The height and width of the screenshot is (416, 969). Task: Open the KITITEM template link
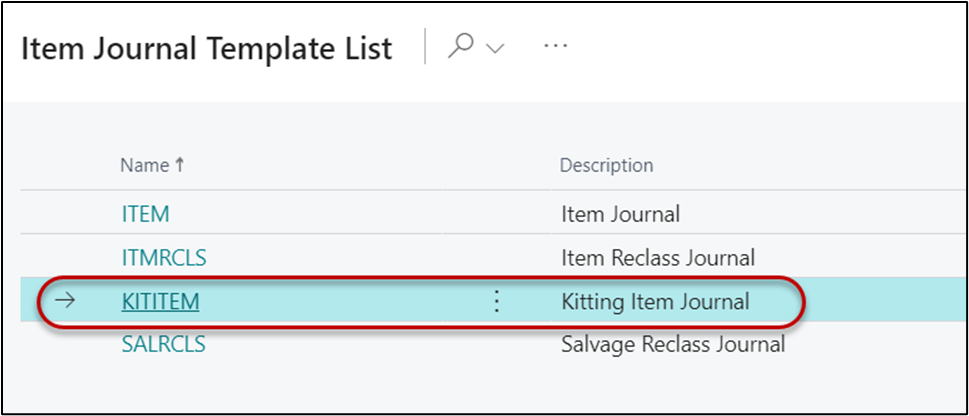(x=160, y=301)
